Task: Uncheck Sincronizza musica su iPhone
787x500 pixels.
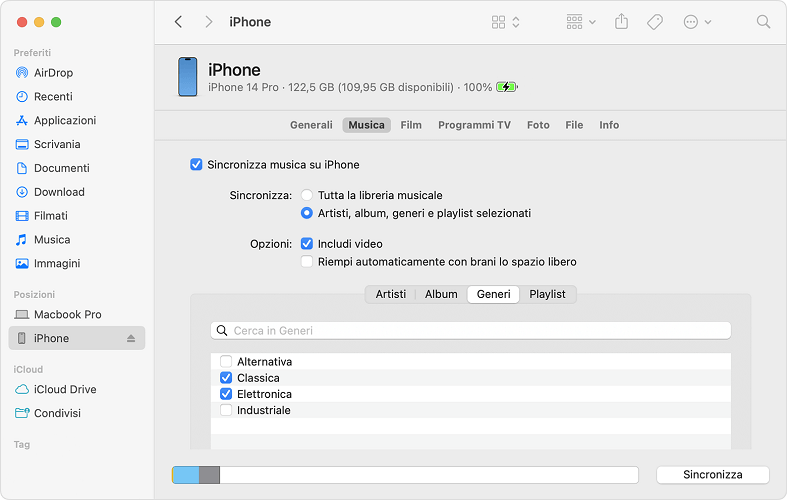Action: click(x=196, y=165)
